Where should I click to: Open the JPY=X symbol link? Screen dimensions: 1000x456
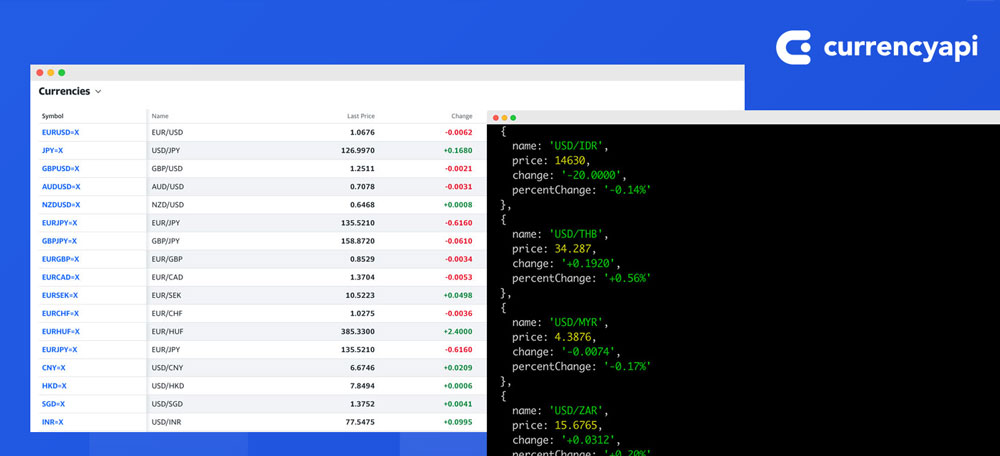coord(52,150)
